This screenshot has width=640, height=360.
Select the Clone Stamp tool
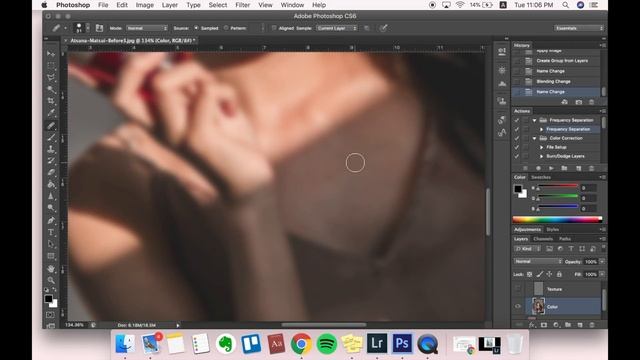click(51, 149)
